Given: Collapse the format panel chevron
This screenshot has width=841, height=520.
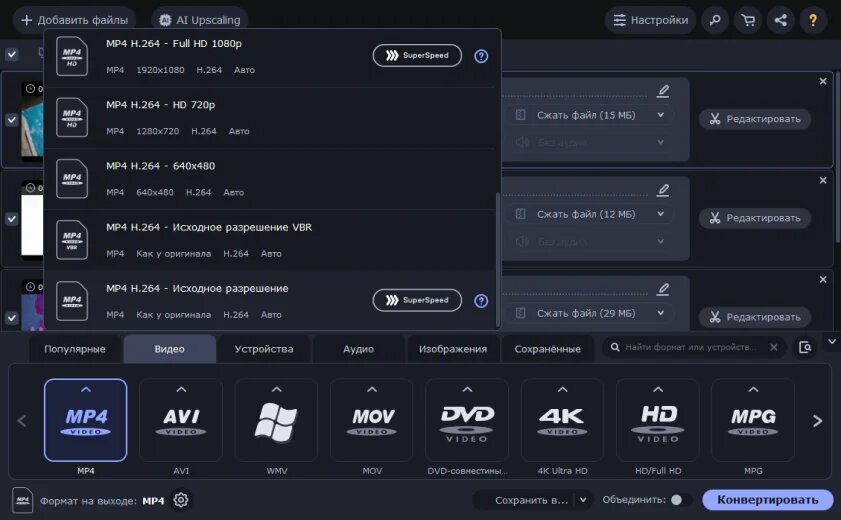Looking at the screenshot, I should [x=831, y=341].
